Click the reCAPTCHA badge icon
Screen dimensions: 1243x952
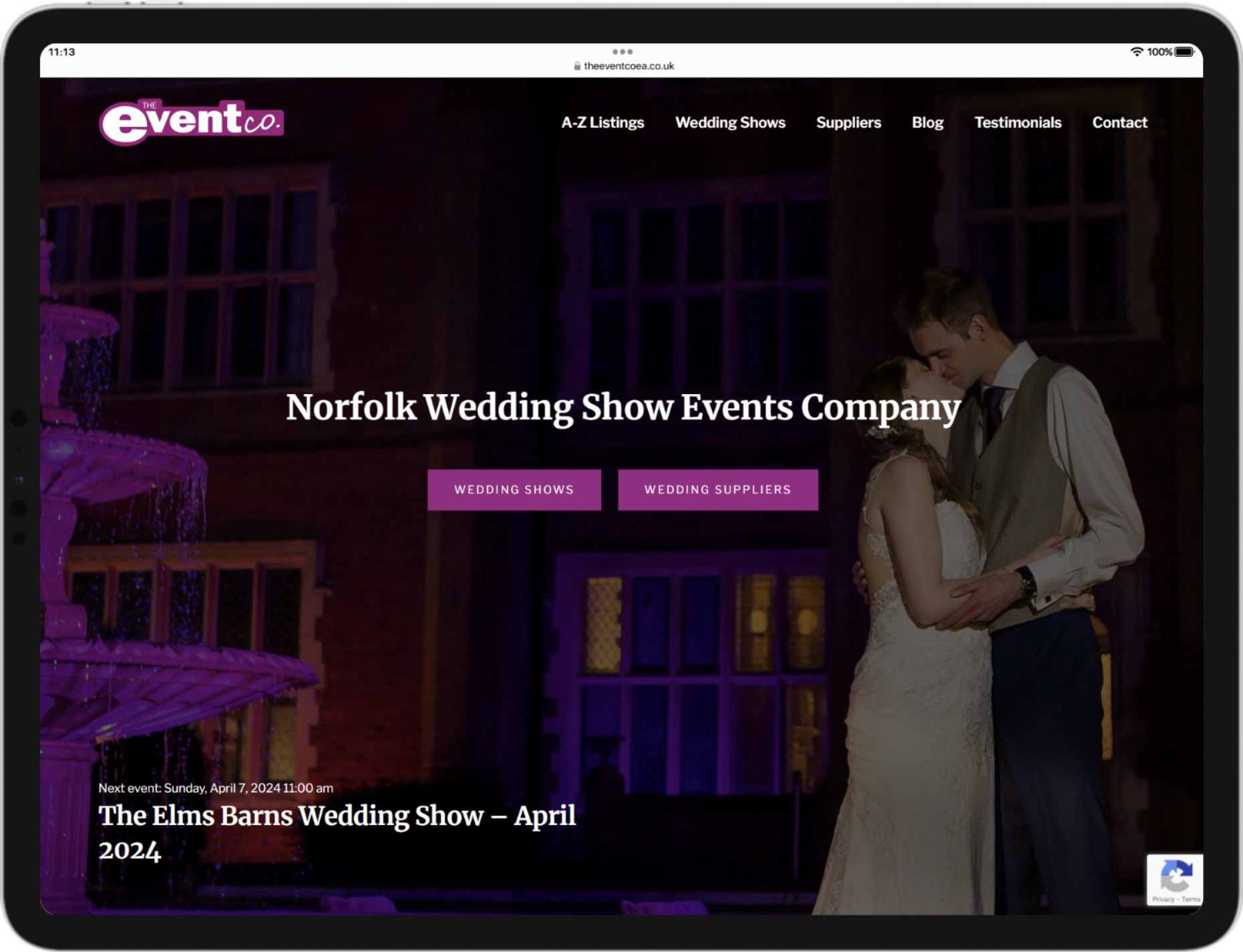coord(1176,875)
